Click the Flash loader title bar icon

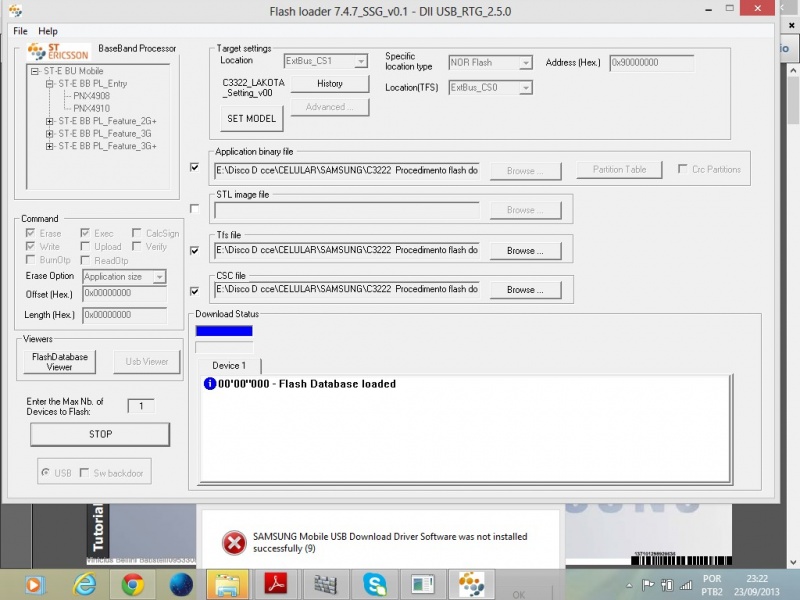[16, 11]
